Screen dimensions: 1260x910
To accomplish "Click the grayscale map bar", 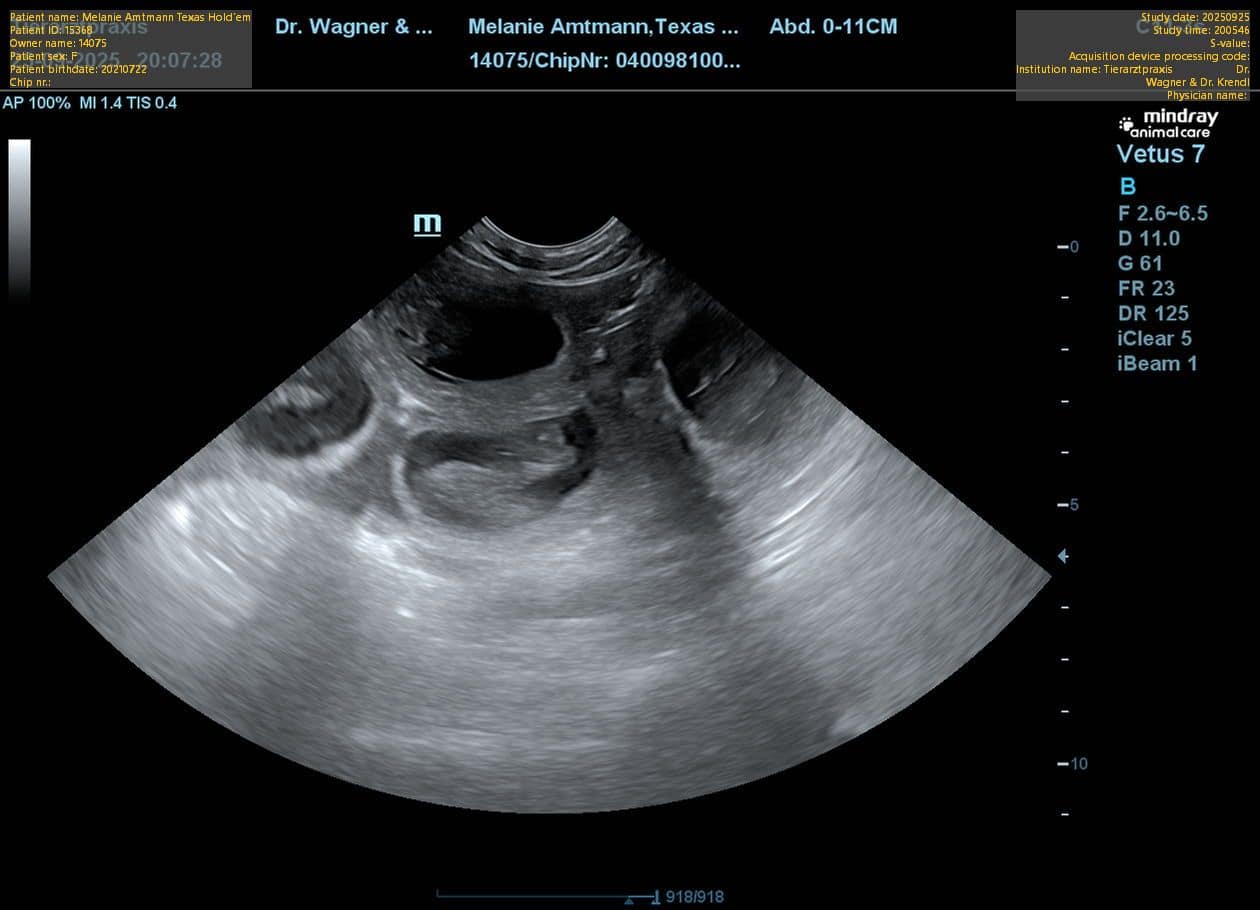I will click(x=19, y=220).
